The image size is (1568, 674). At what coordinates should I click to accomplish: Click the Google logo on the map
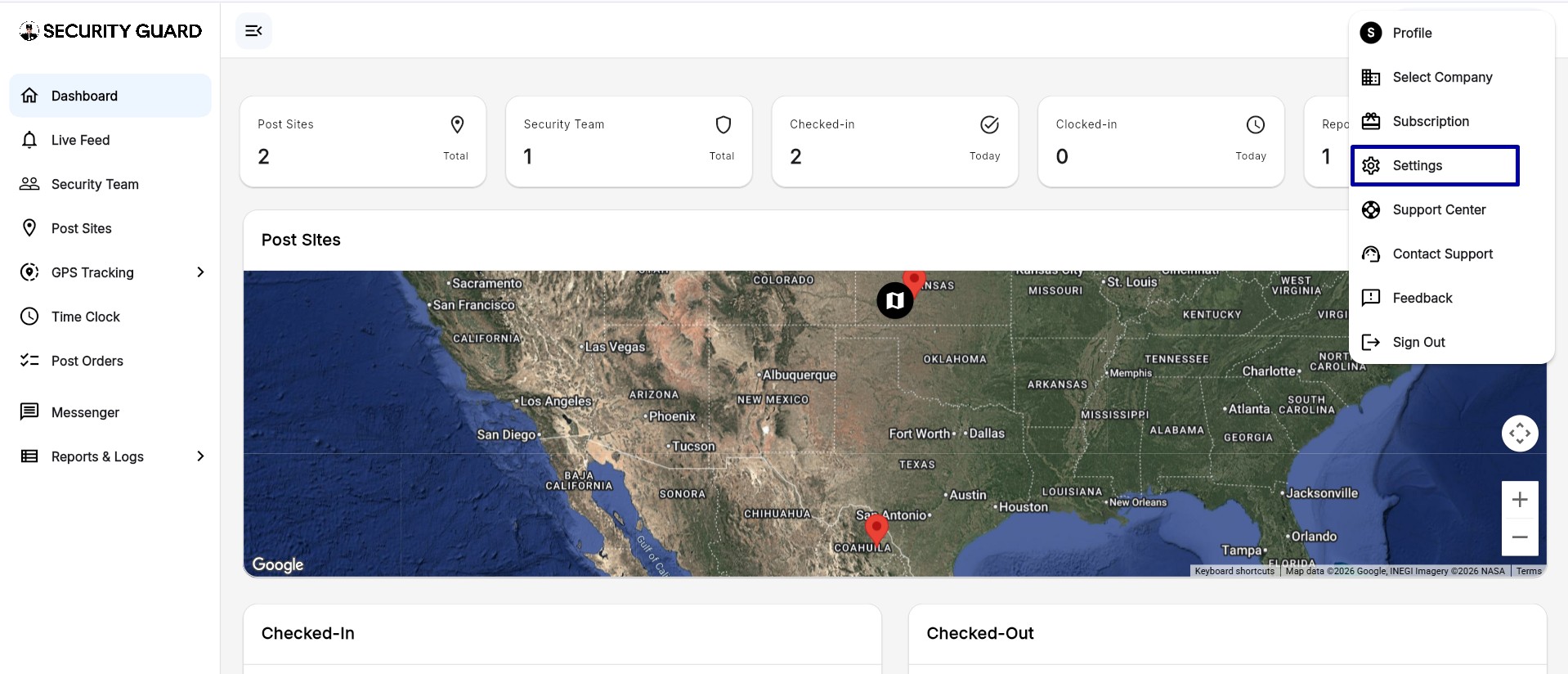click(x=278, y=564)
